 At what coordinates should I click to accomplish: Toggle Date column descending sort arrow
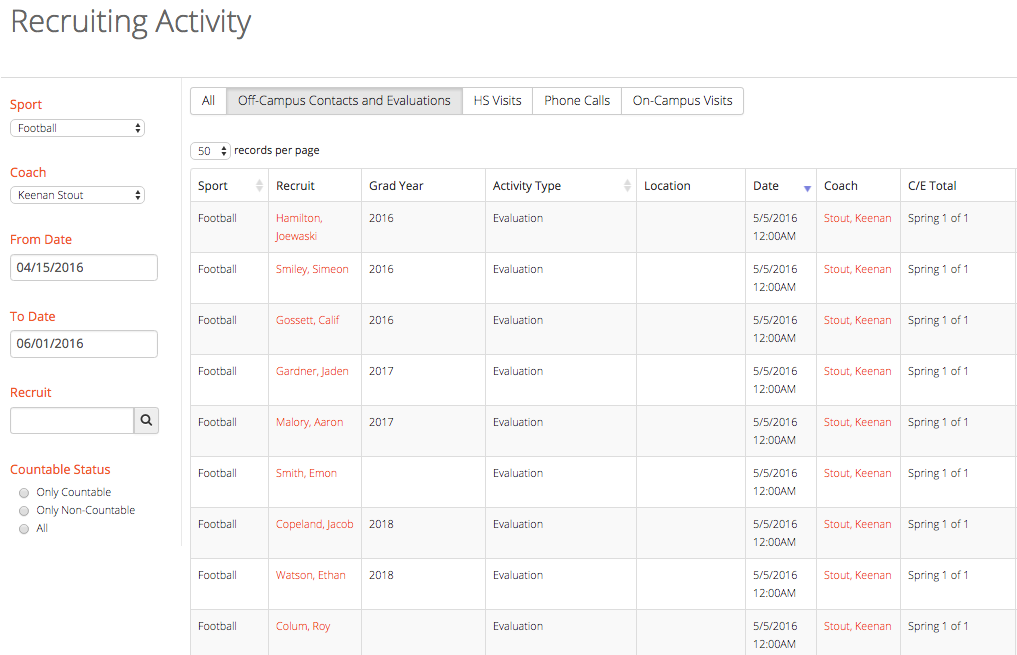807,188
